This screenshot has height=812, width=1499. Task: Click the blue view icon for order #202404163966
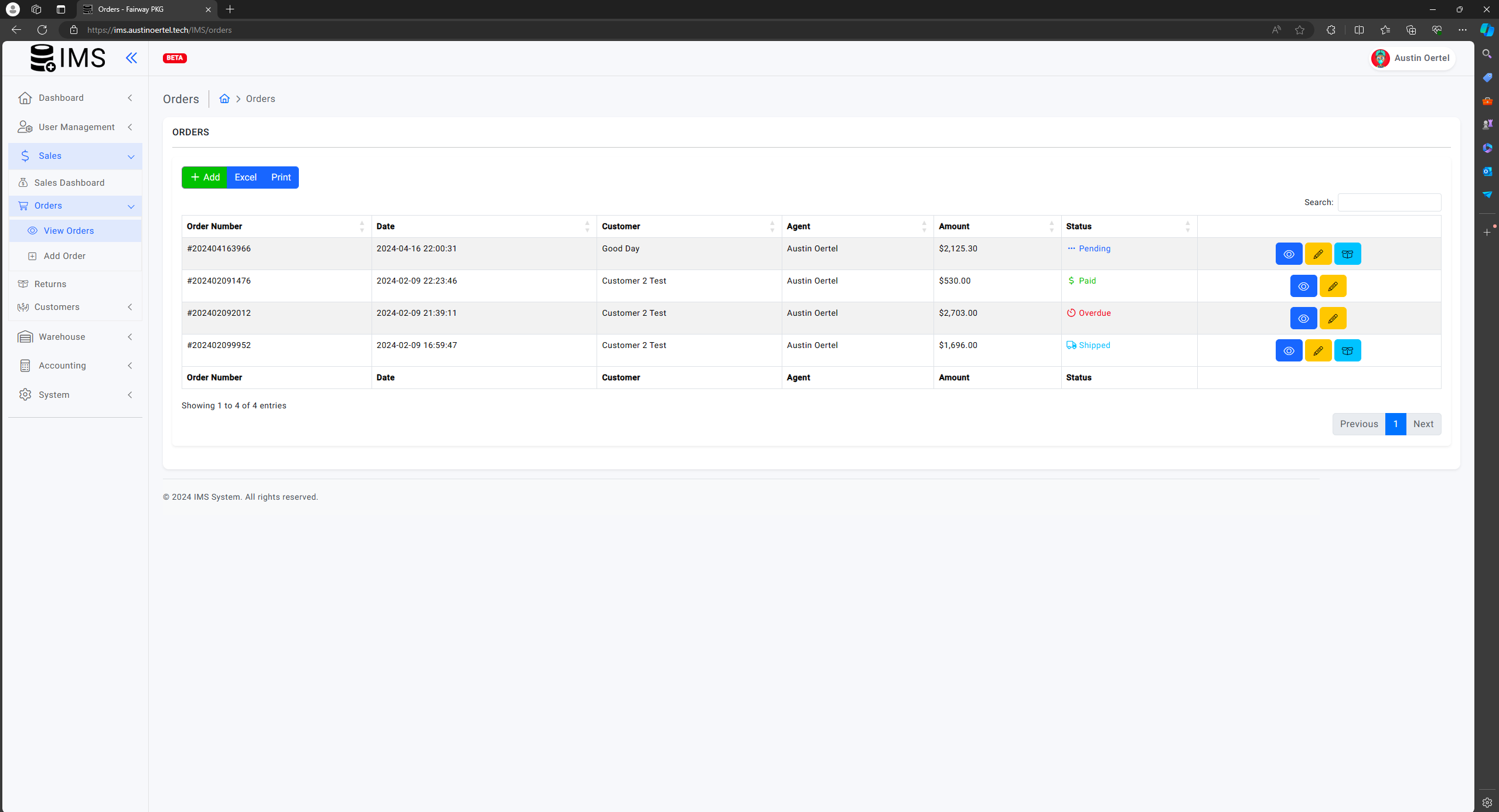(x=1288, y=254)
